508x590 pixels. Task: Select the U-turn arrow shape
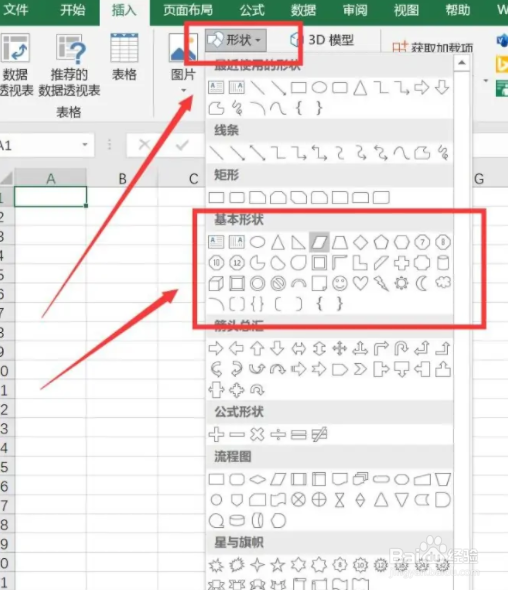click(402, 348)
